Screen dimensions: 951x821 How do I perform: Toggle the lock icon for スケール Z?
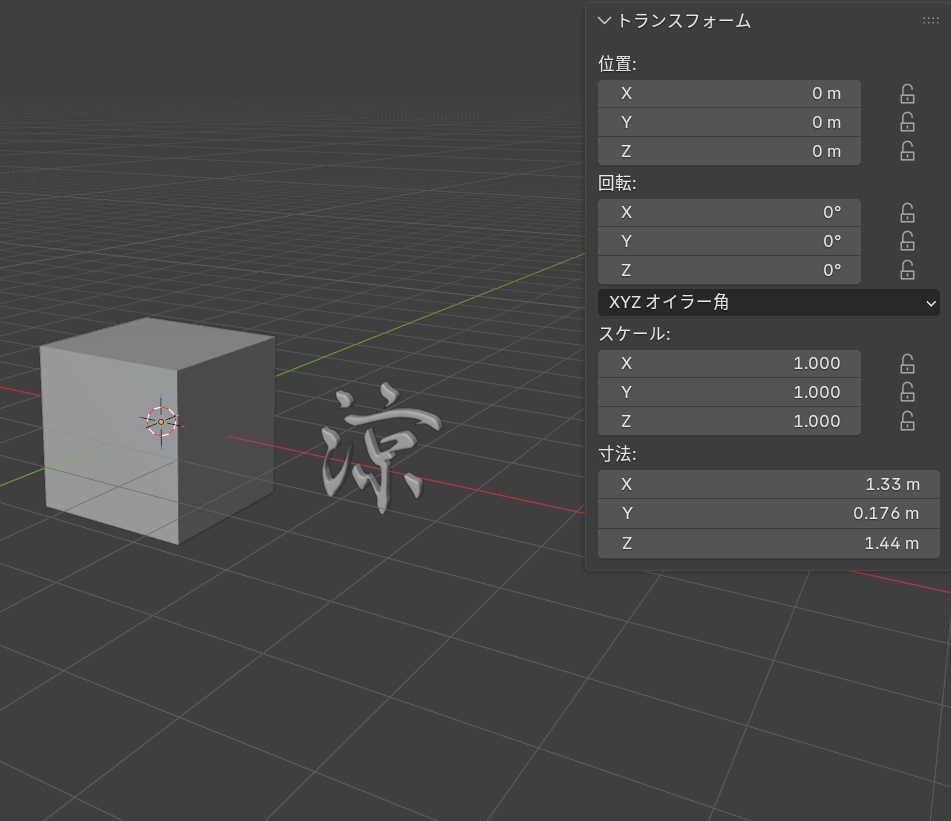[907, 421]
